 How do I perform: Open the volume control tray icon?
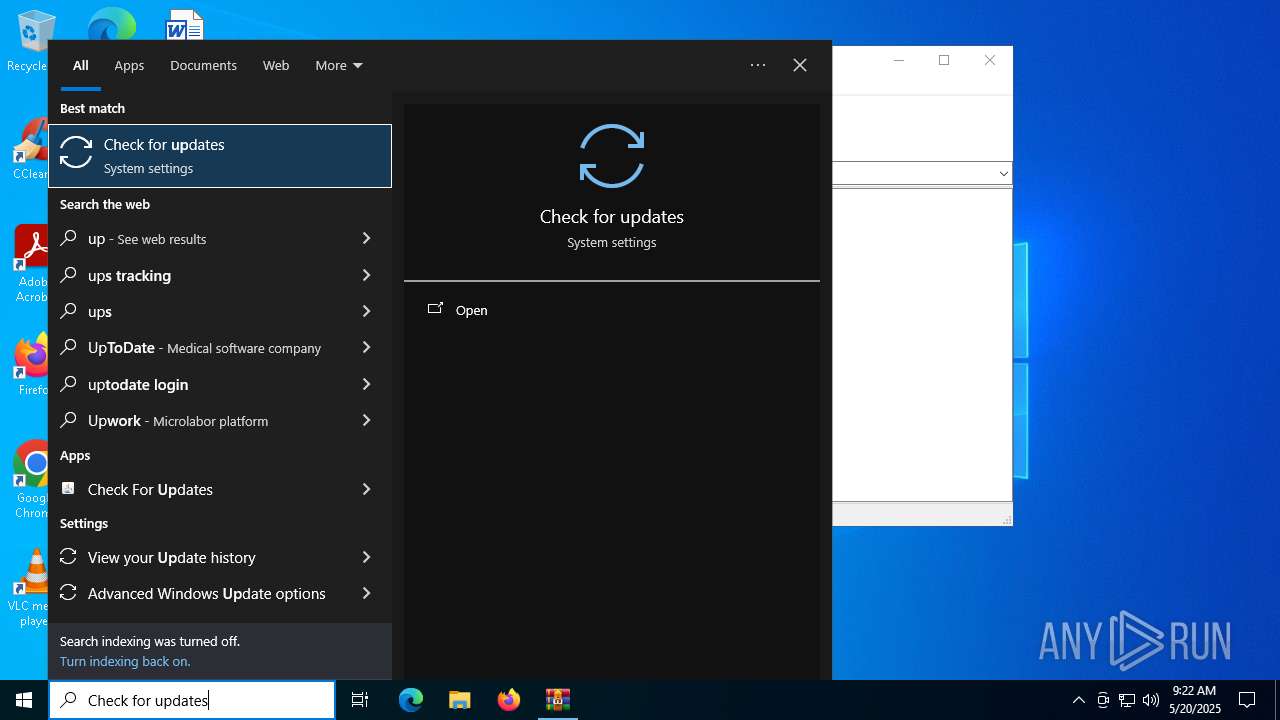coord(1151,700)
